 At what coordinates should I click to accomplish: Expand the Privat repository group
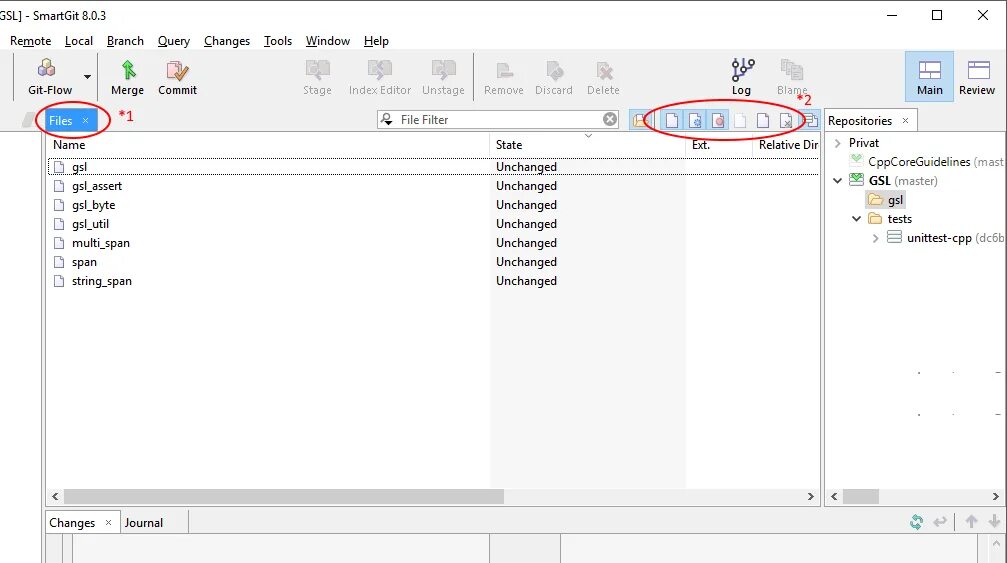tap(837, 143)
